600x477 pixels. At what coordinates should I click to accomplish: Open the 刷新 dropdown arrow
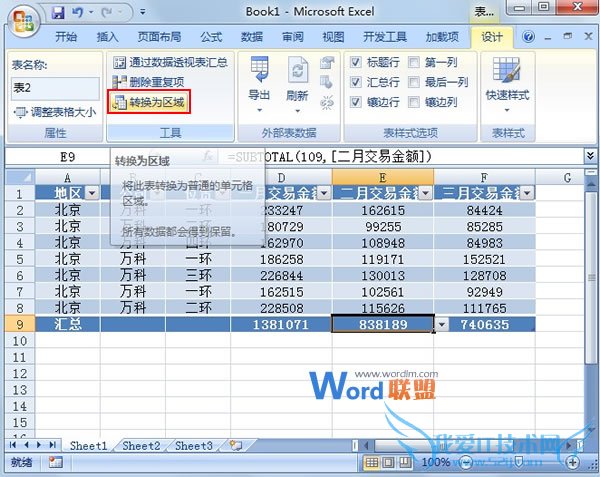click(297, 111)
